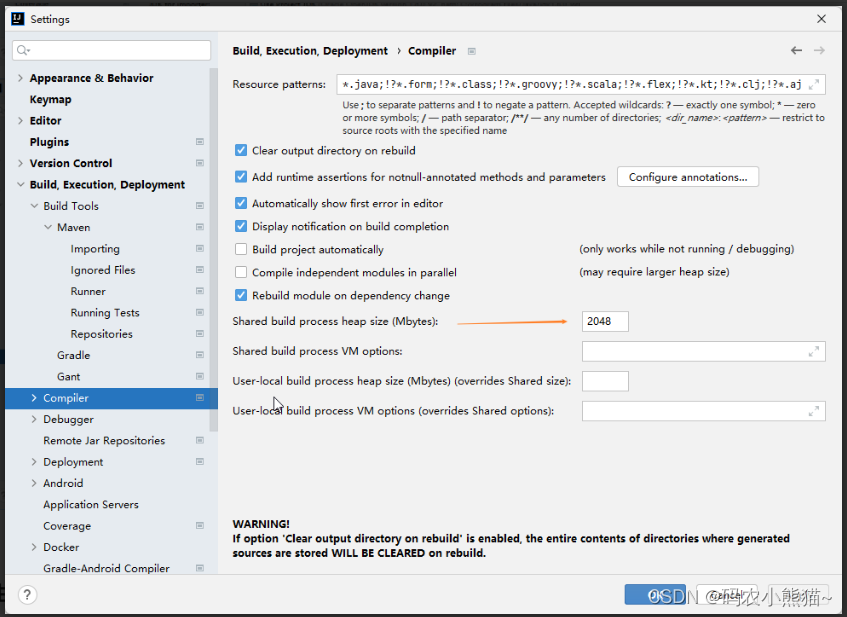The width and height of the screenshot is (847, 617).
Task: Enable Build project automatically checkbox
Action: [241, 249]
